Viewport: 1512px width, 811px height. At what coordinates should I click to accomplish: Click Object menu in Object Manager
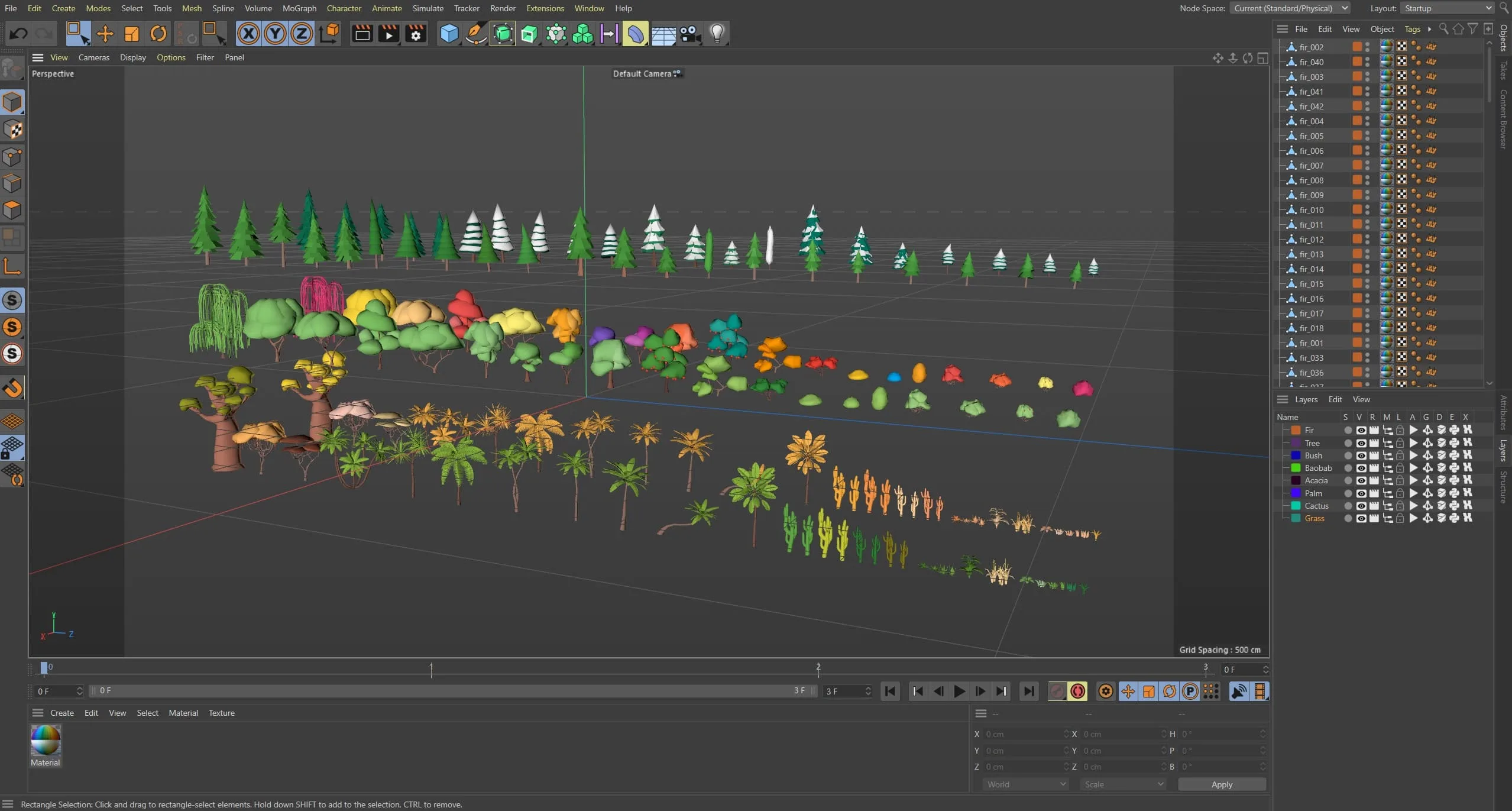(x=1382, y=29)
